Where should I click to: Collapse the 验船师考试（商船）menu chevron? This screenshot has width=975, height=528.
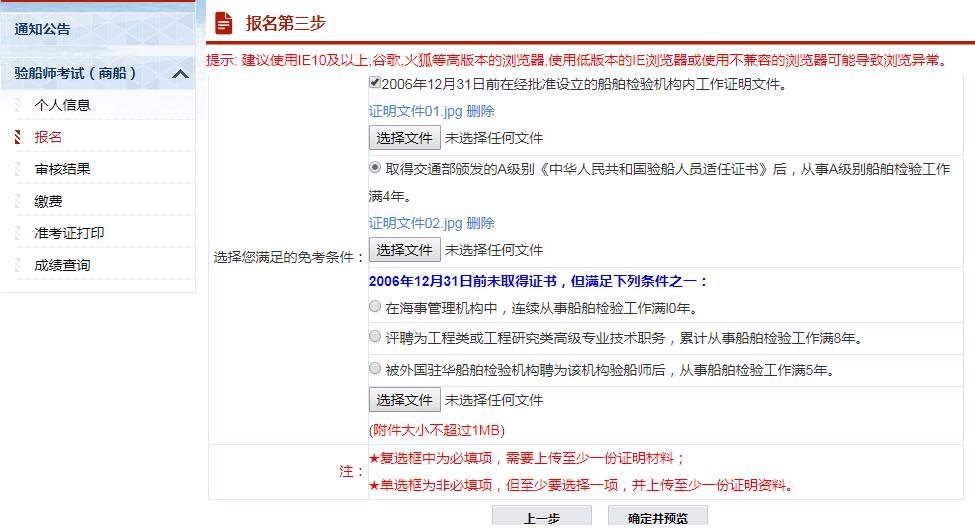pyautogui.click(x=180, y=74)
